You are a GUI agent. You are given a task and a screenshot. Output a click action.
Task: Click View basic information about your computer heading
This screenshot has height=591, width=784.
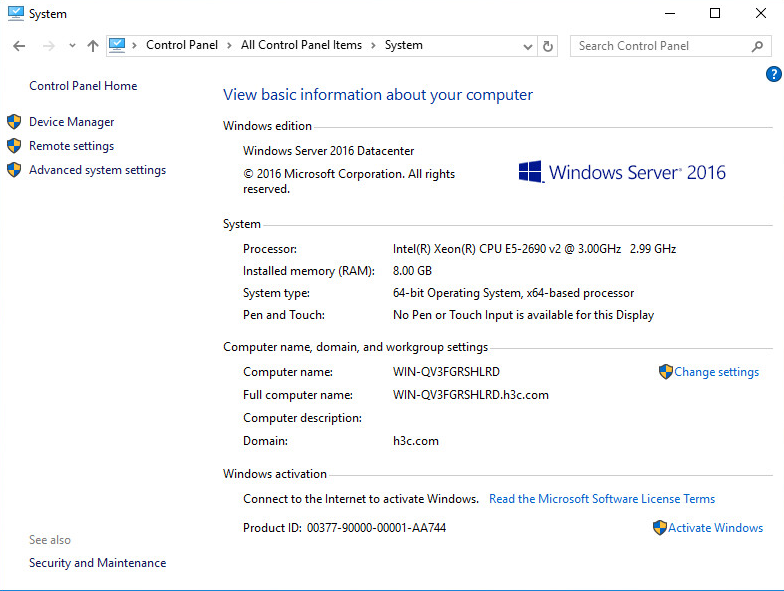click(378, 95)
